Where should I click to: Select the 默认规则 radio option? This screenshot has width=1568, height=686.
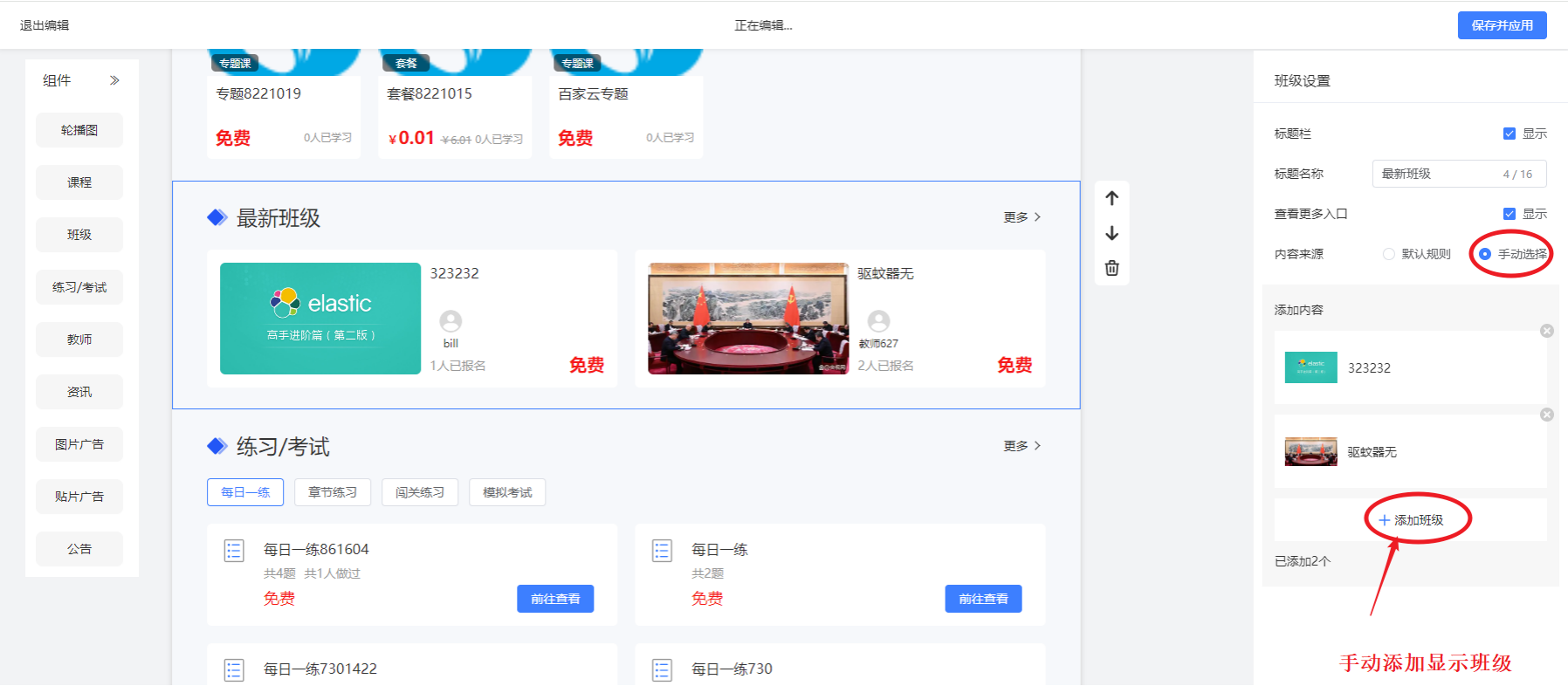[x=1388, y=254]
